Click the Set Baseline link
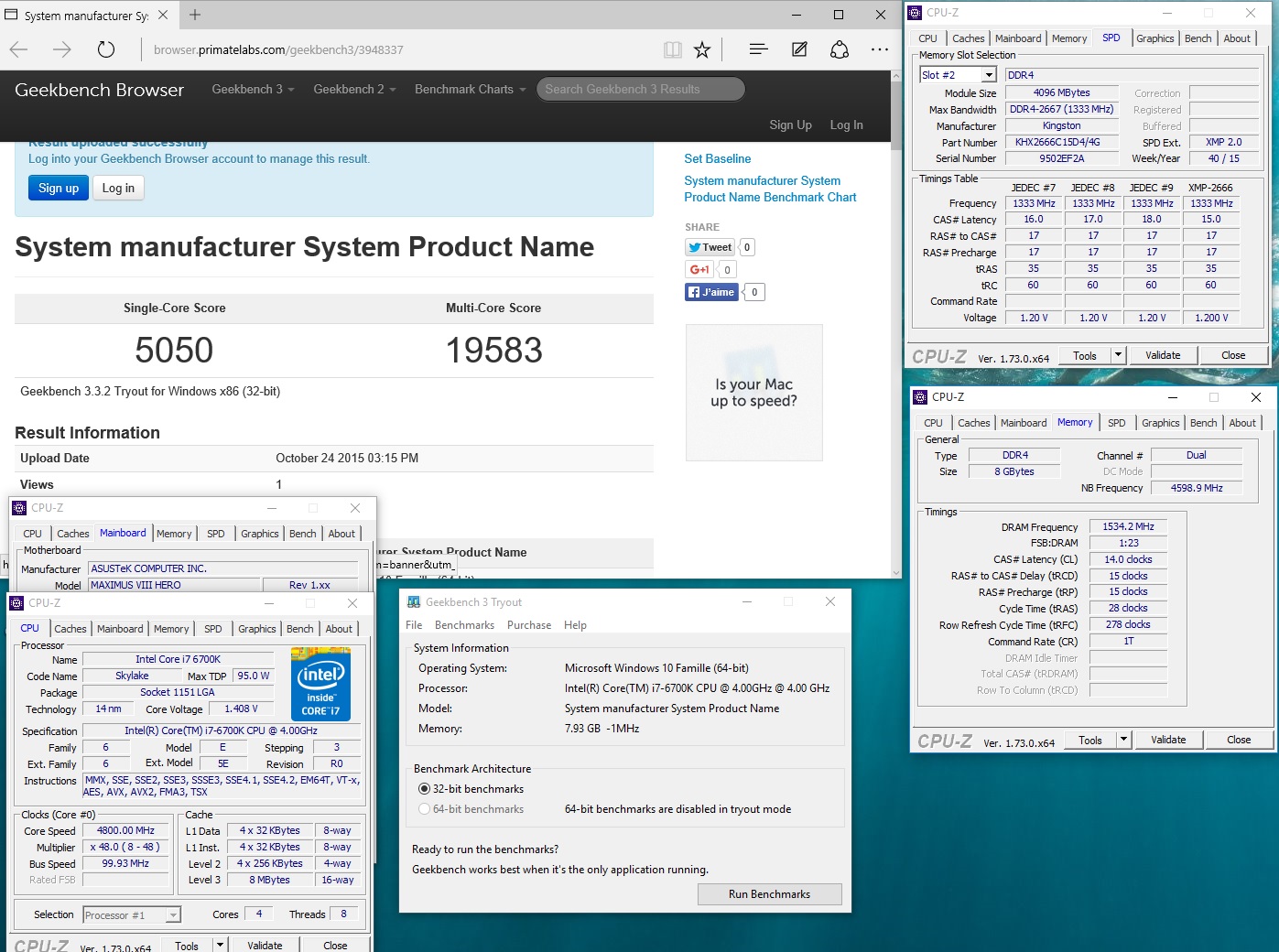Image resolution: width=1279 pixels, height=952 pixels. point(718,158)
